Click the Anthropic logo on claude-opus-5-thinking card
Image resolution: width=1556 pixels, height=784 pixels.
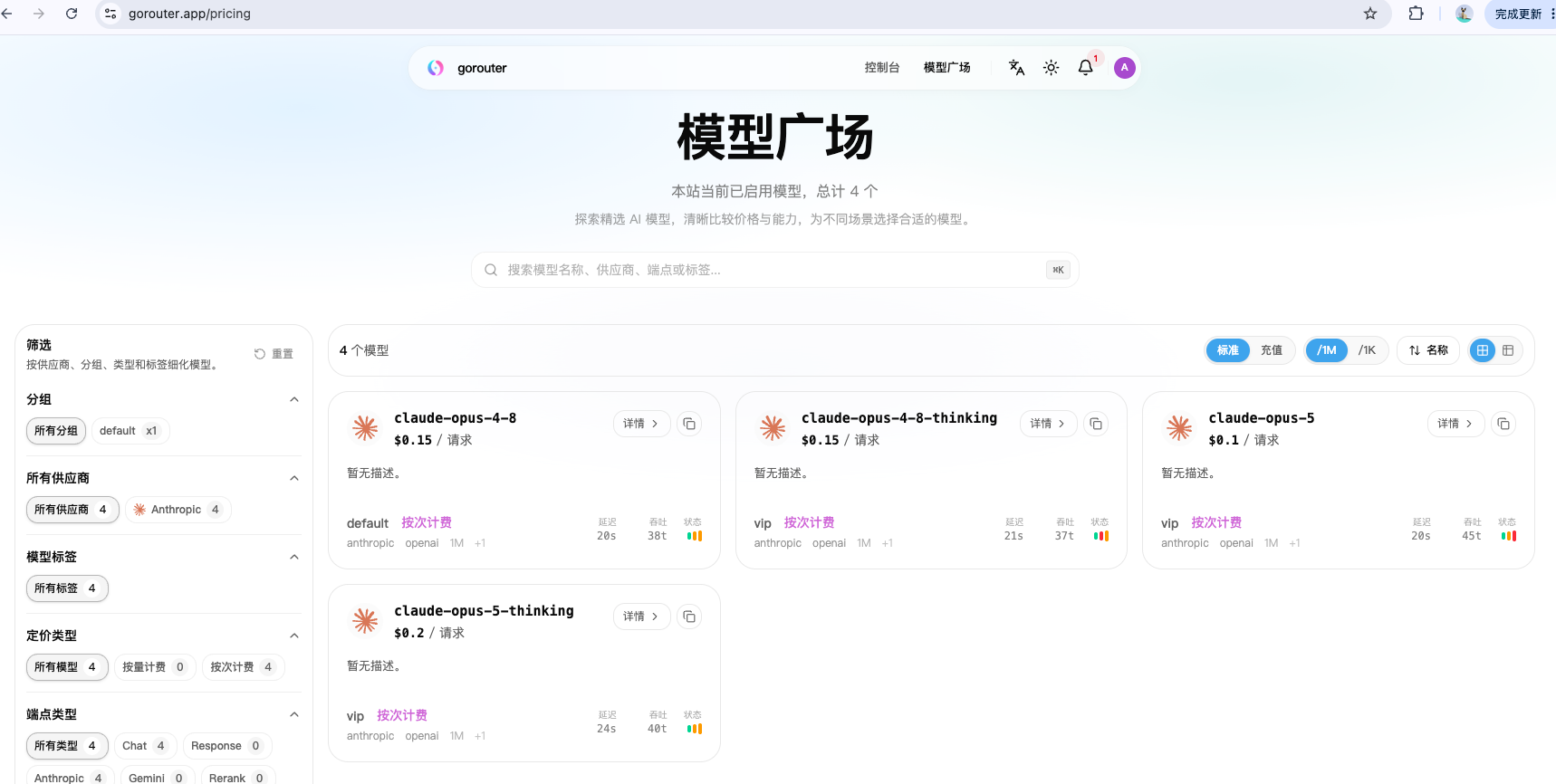(365, 620)
